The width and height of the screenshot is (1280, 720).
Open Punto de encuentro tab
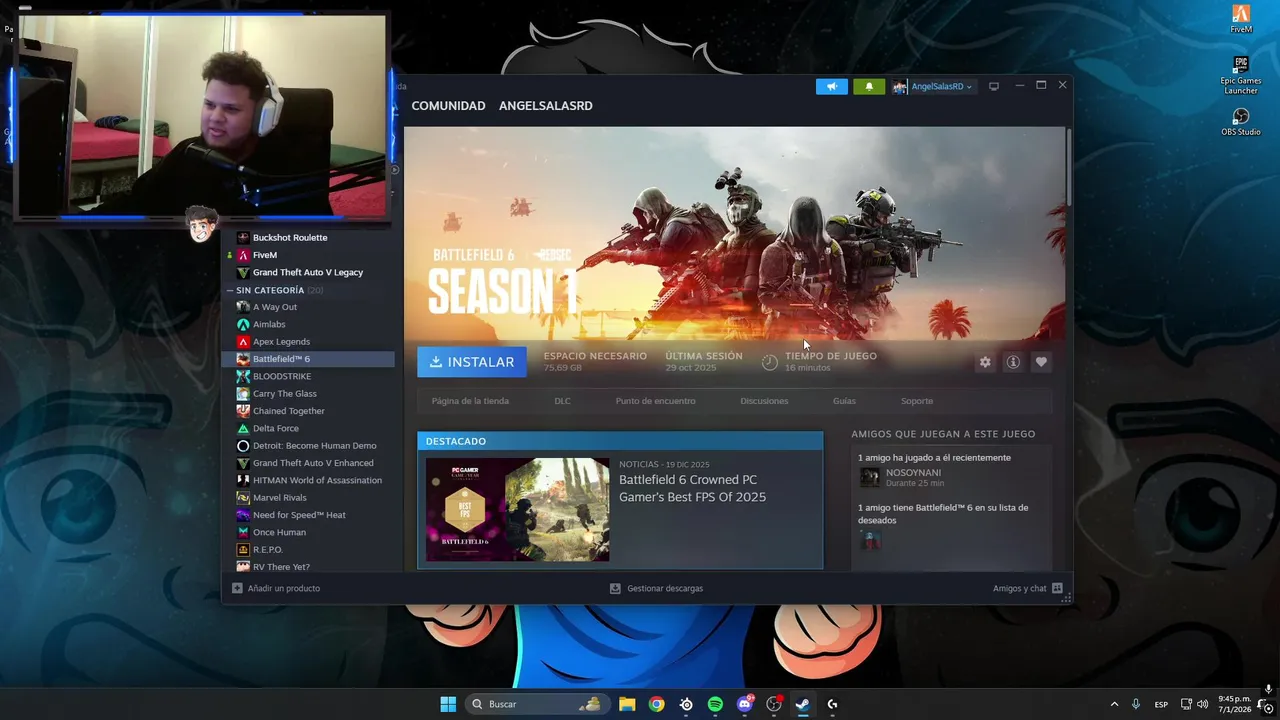point(655,401)
